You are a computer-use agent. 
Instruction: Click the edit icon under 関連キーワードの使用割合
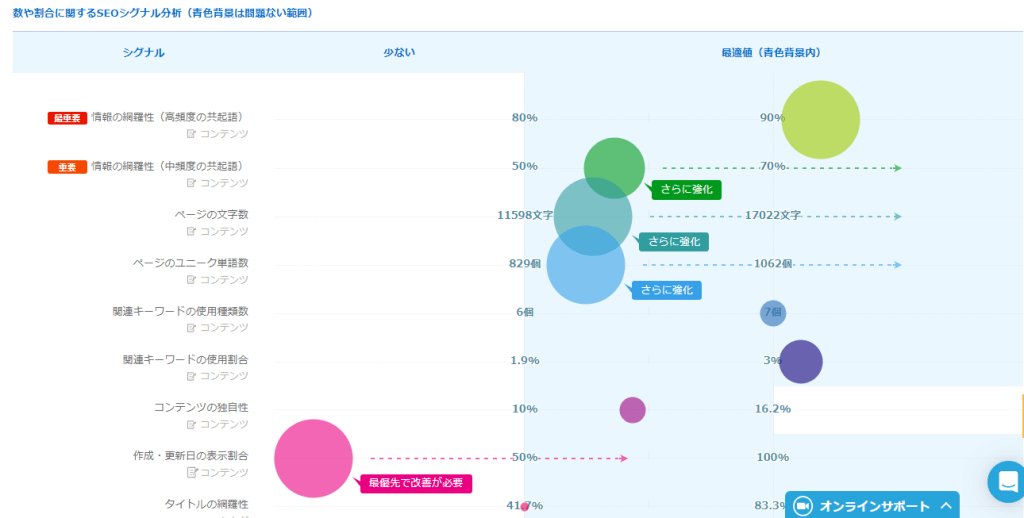(191, 376)
